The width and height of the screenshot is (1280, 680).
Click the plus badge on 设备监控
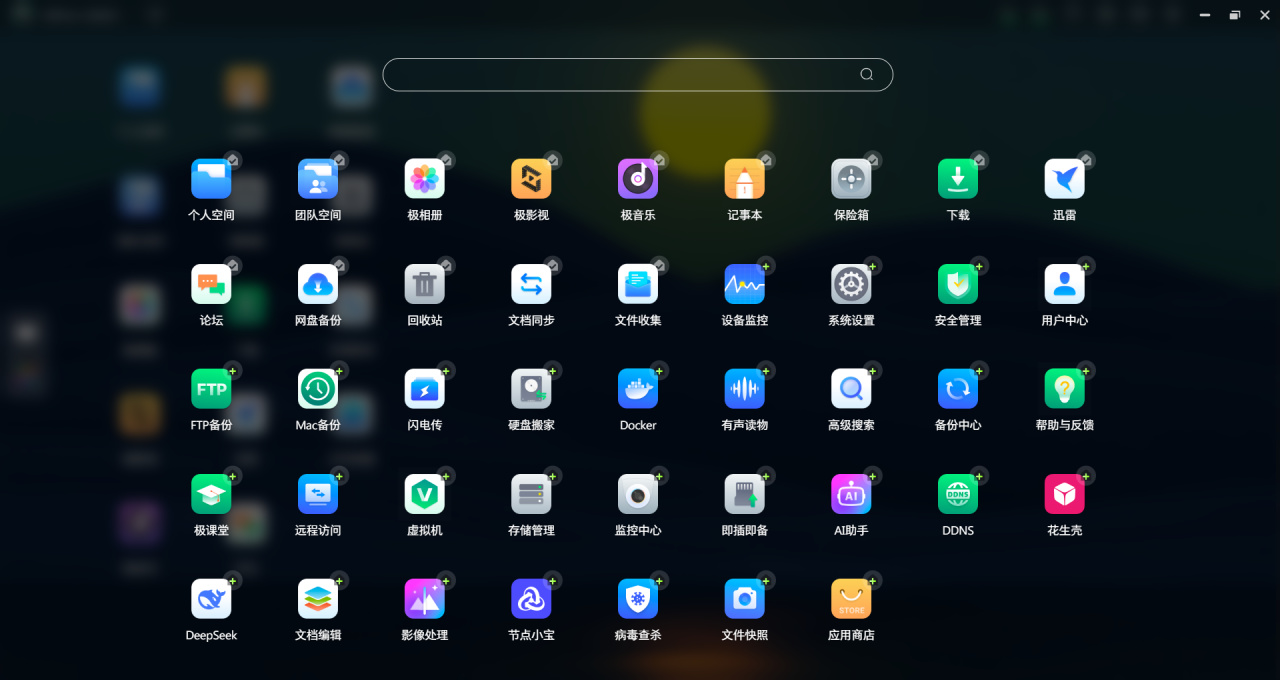point(766,265)
